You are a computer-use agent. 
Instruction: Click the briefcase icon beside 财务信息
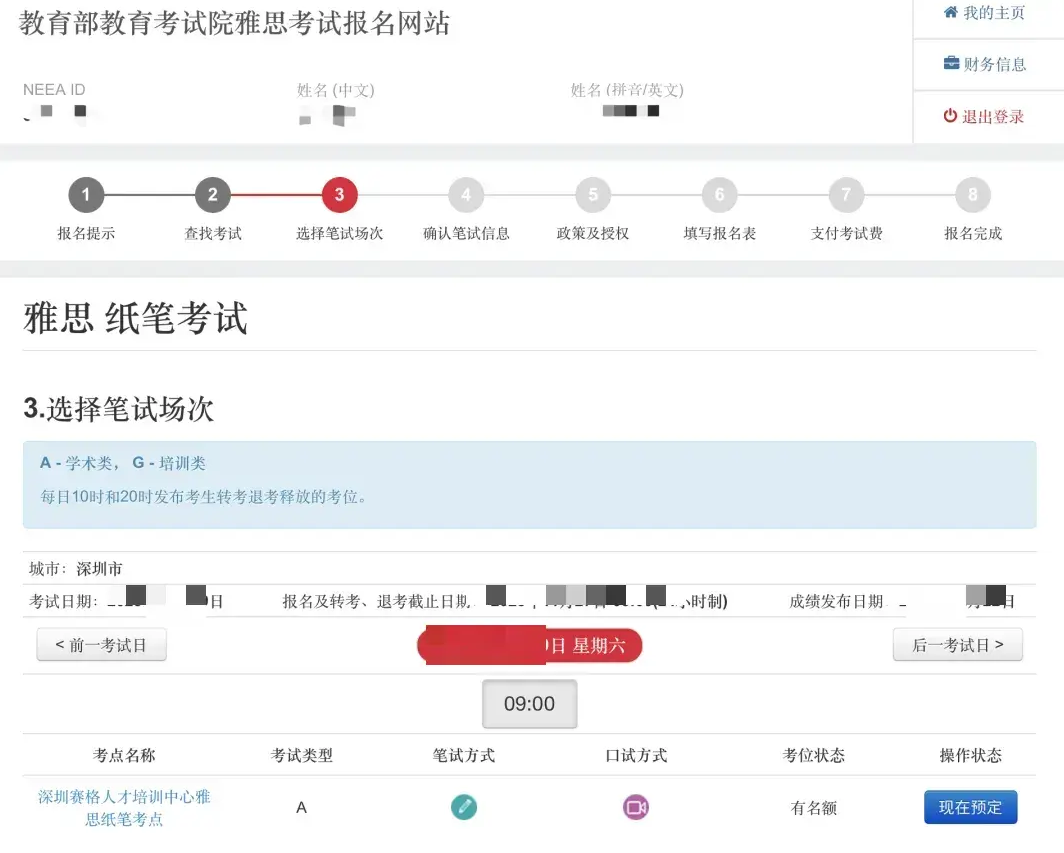951,63
